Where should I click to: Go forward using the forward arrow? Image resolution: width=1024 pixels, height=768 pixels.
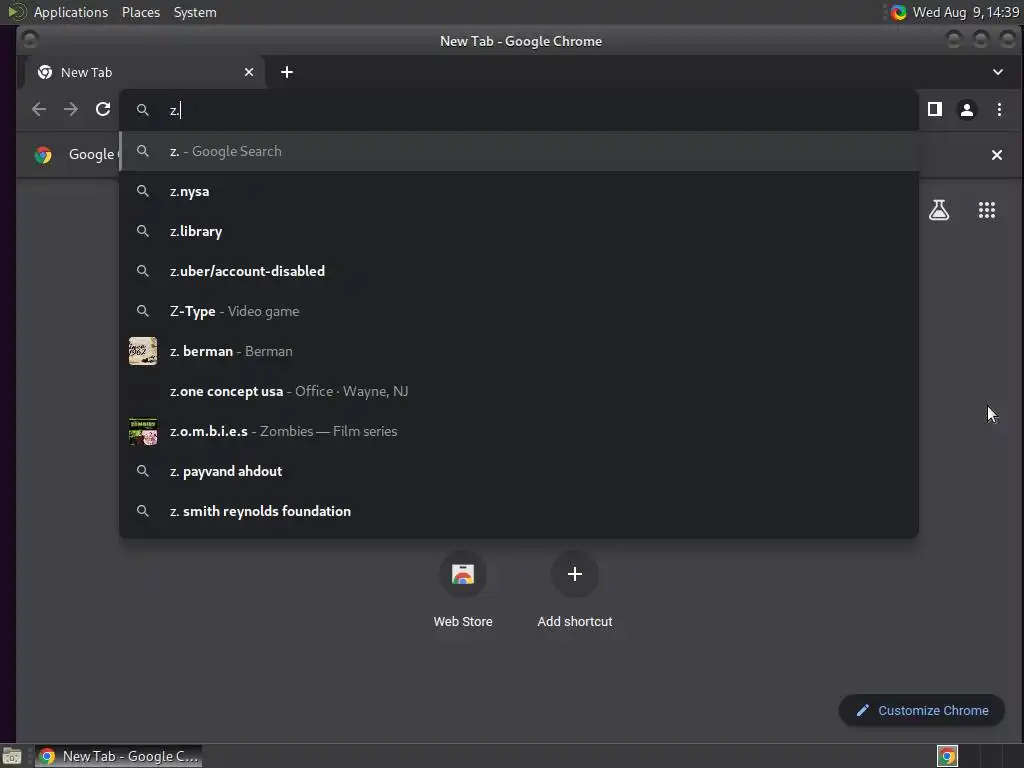pyautogui.click(x=71, y=109)
